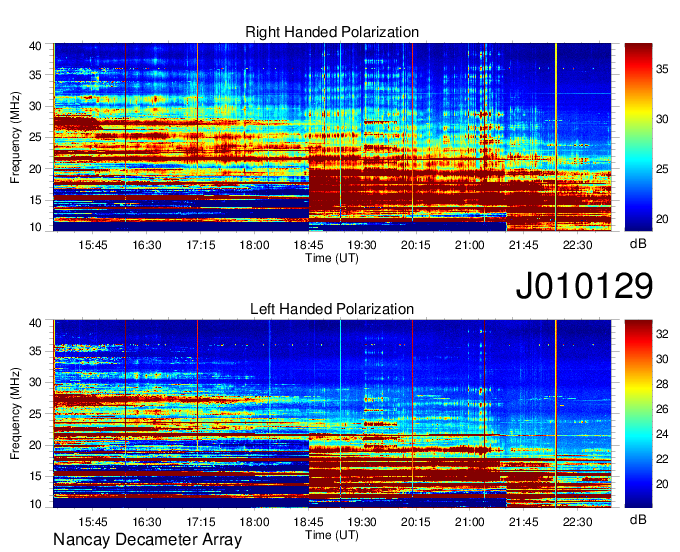This screenshot has width=680, height=552.
Task: Click 19:30 time tick on Right Handed plot
Action: tap(362, 245)
